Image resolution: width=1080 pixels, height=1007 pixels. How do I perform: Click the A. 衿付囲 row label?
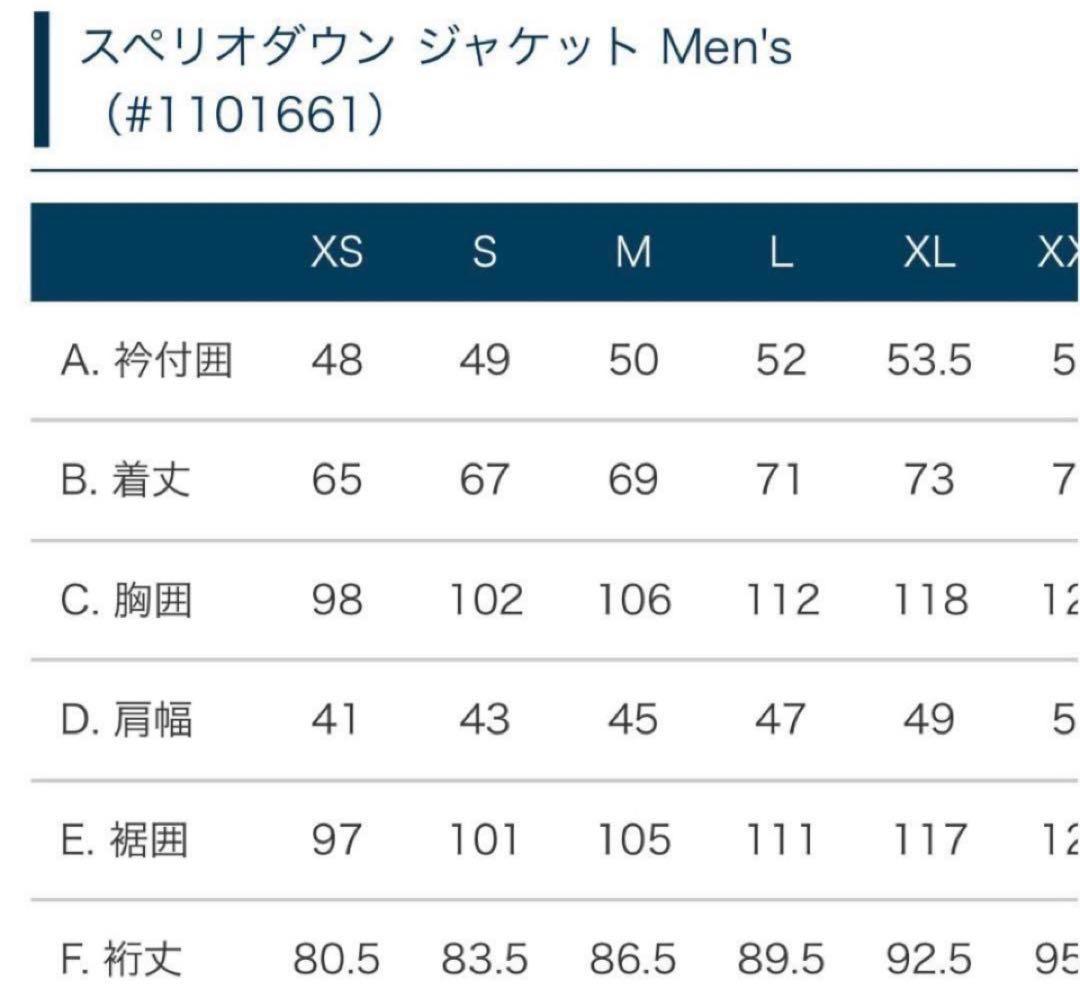146,360
